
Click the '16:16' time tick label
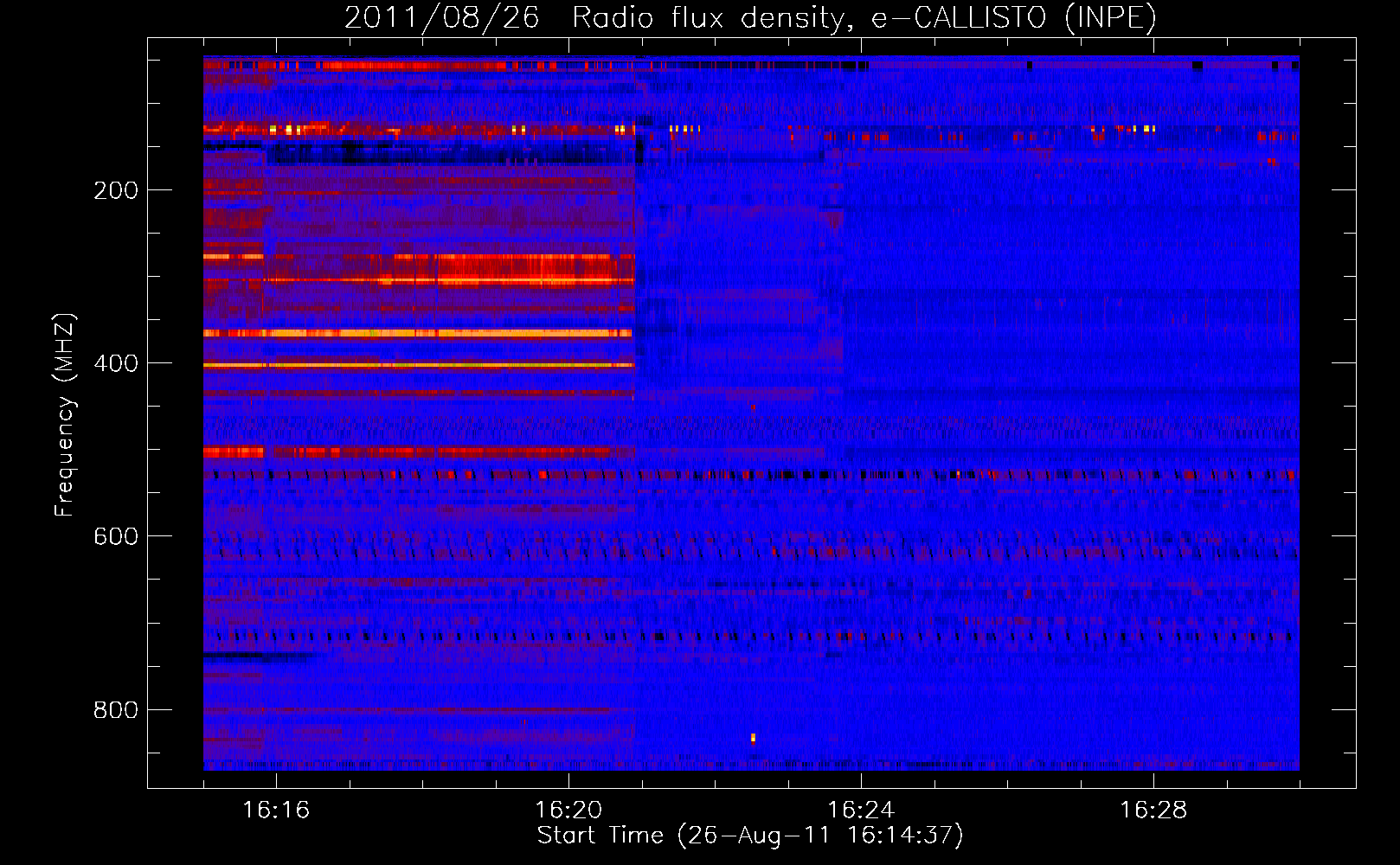276,810
